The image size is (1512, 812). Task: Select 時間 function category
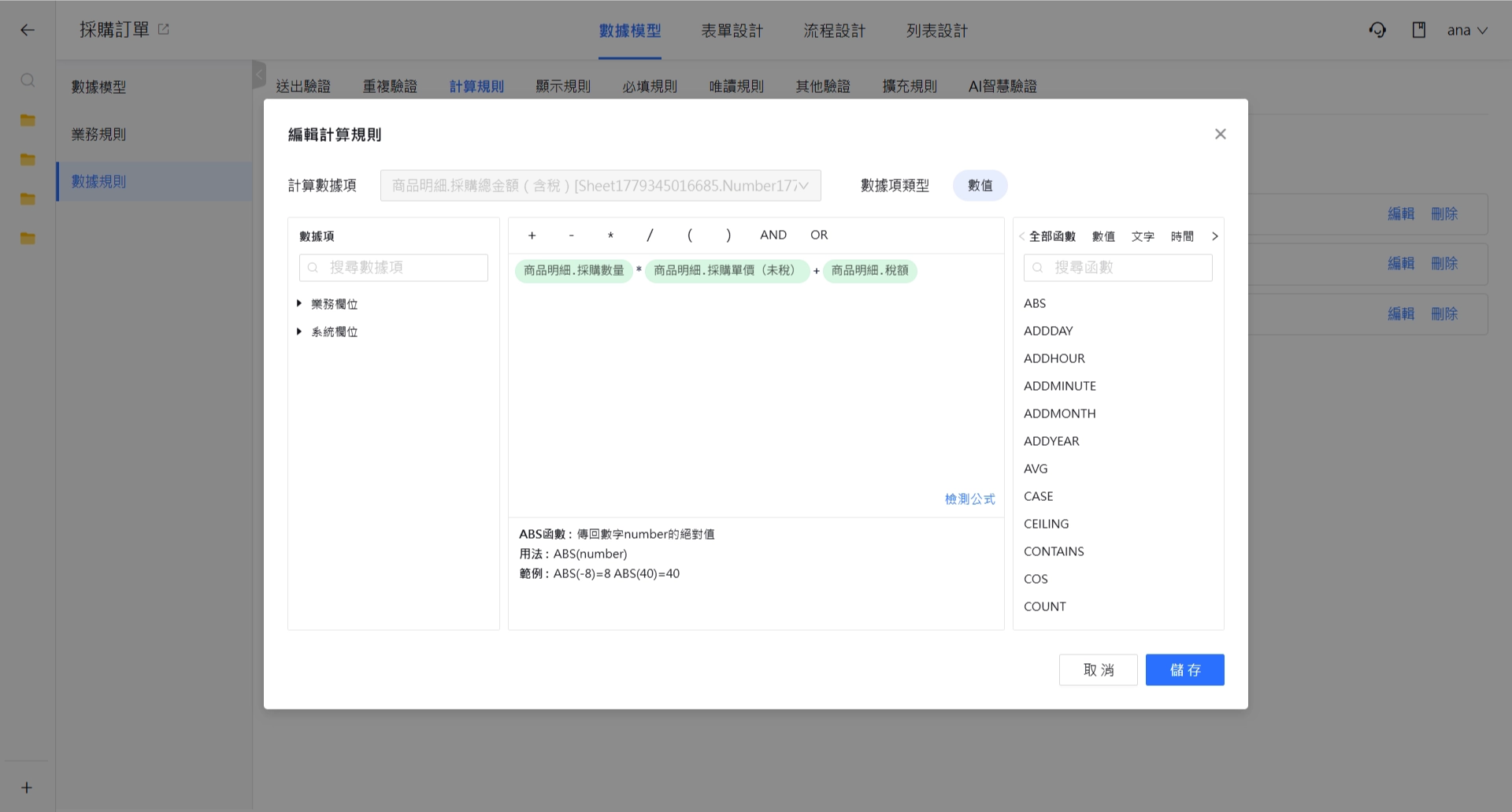point(1182,236)
